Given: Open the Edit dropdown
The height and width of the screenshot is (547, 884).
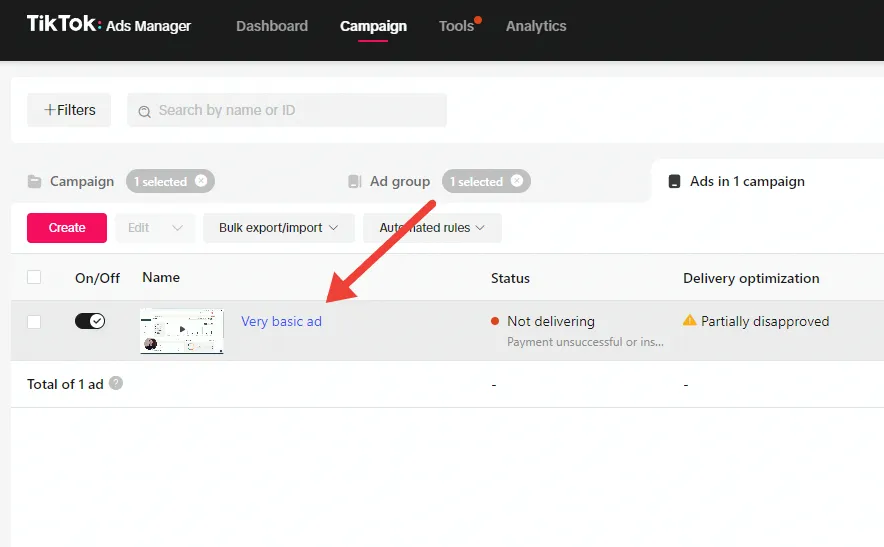Looking at the screenshot, I should coord(155,228).
